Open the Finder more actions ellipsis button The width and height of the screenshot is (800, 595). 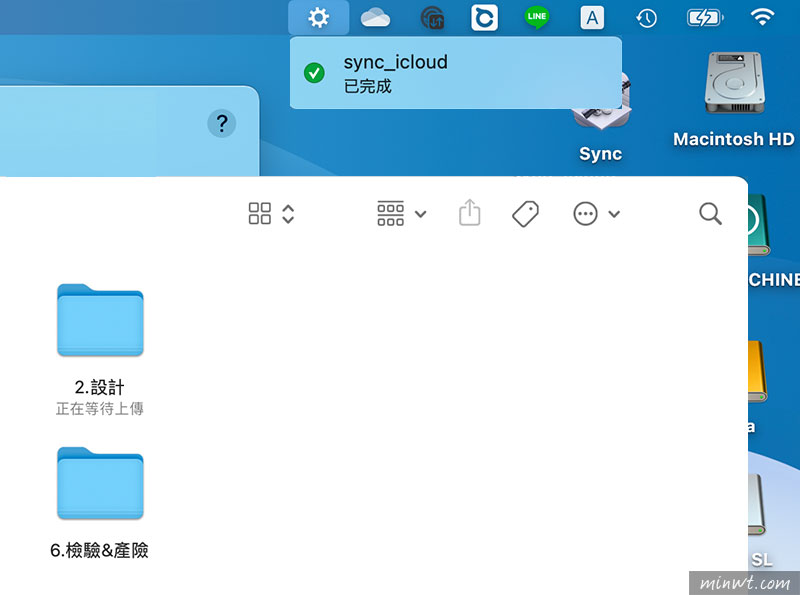[x=585, y=214]
